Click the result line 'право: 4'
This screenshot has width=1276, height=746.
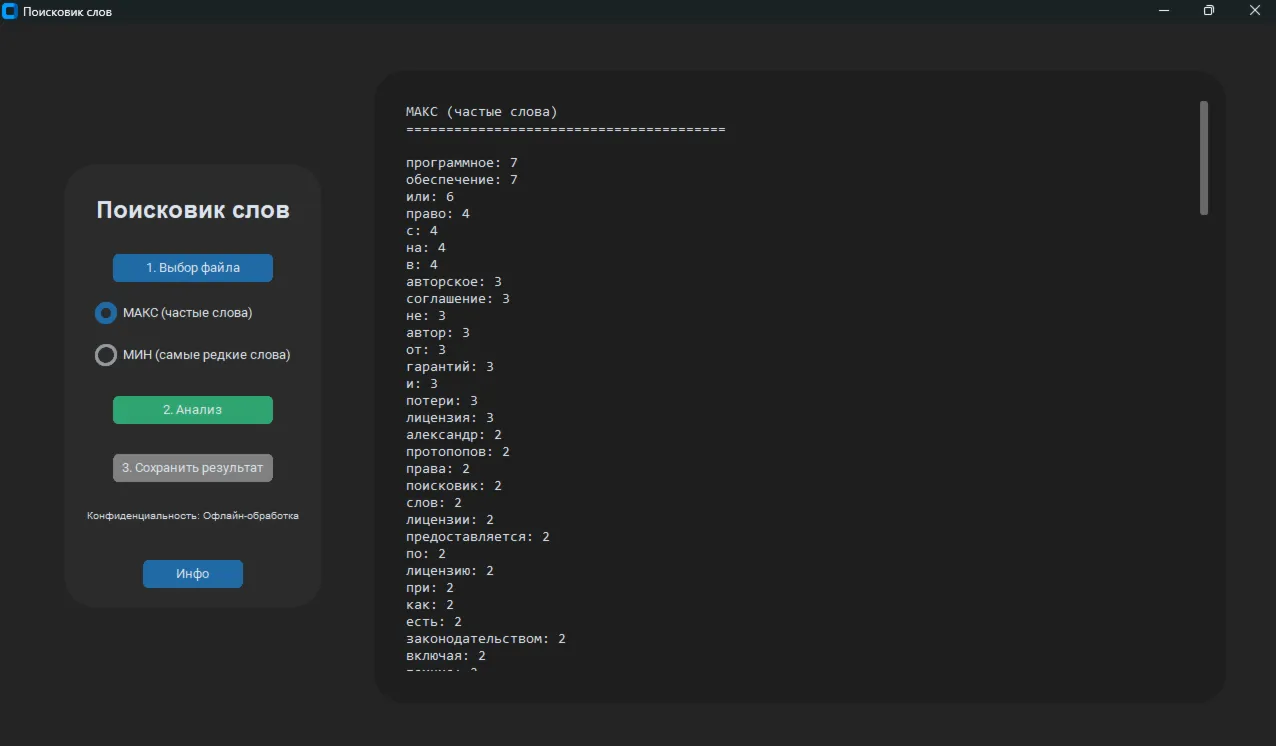[x=438, y=214]
